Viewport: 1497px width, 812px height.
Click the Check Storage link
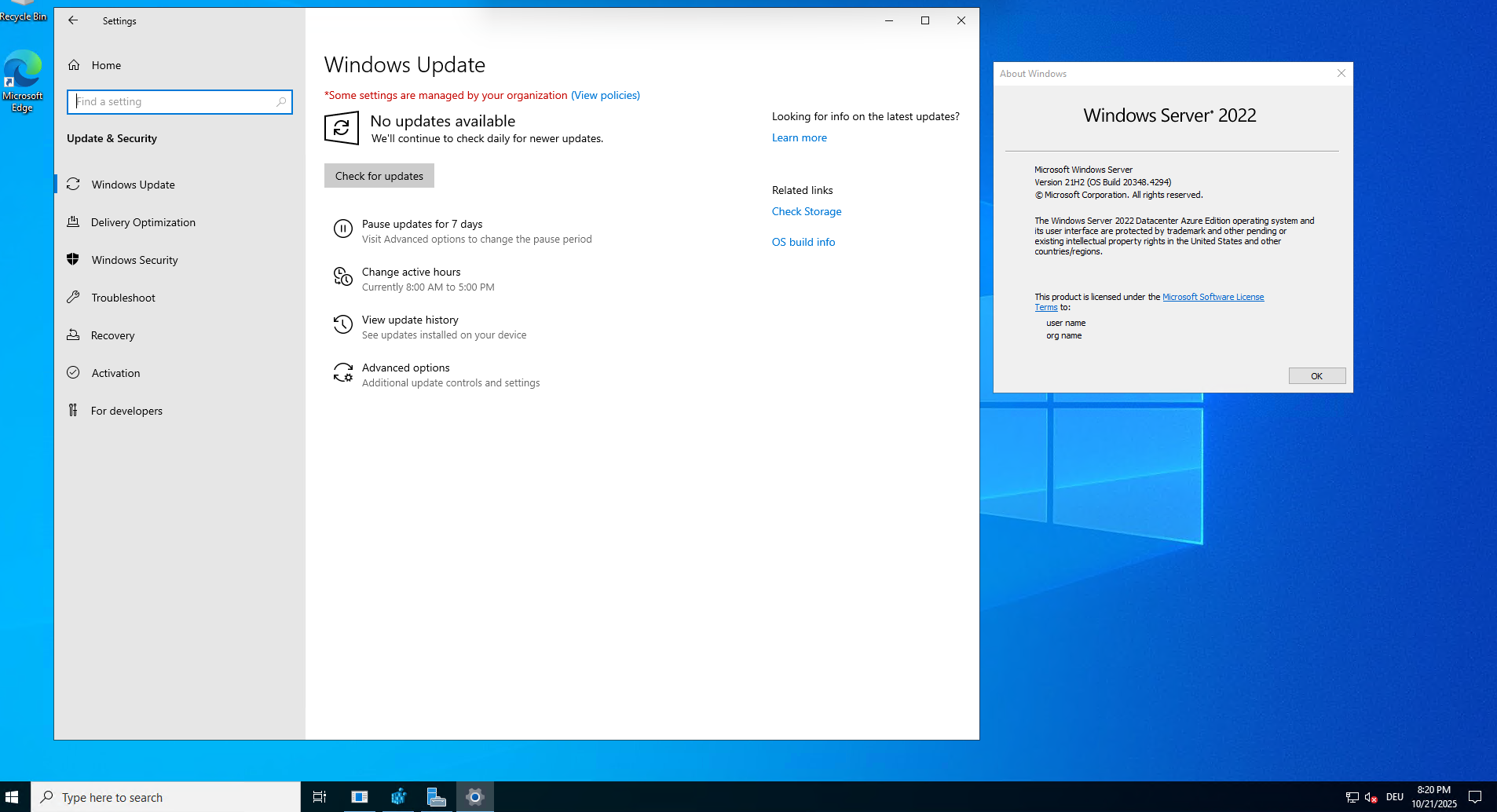806,211
